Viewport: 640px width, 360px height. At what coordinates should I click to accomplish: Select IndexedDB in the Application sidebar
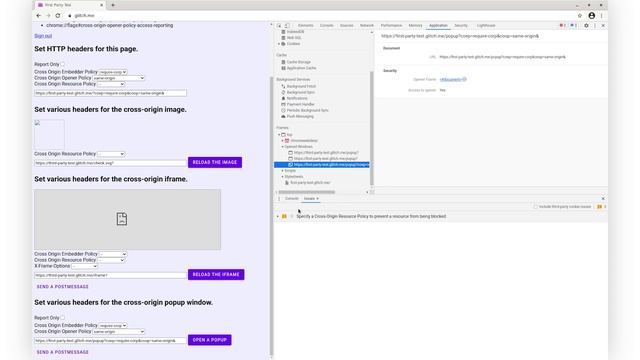(x=295, y=32)
